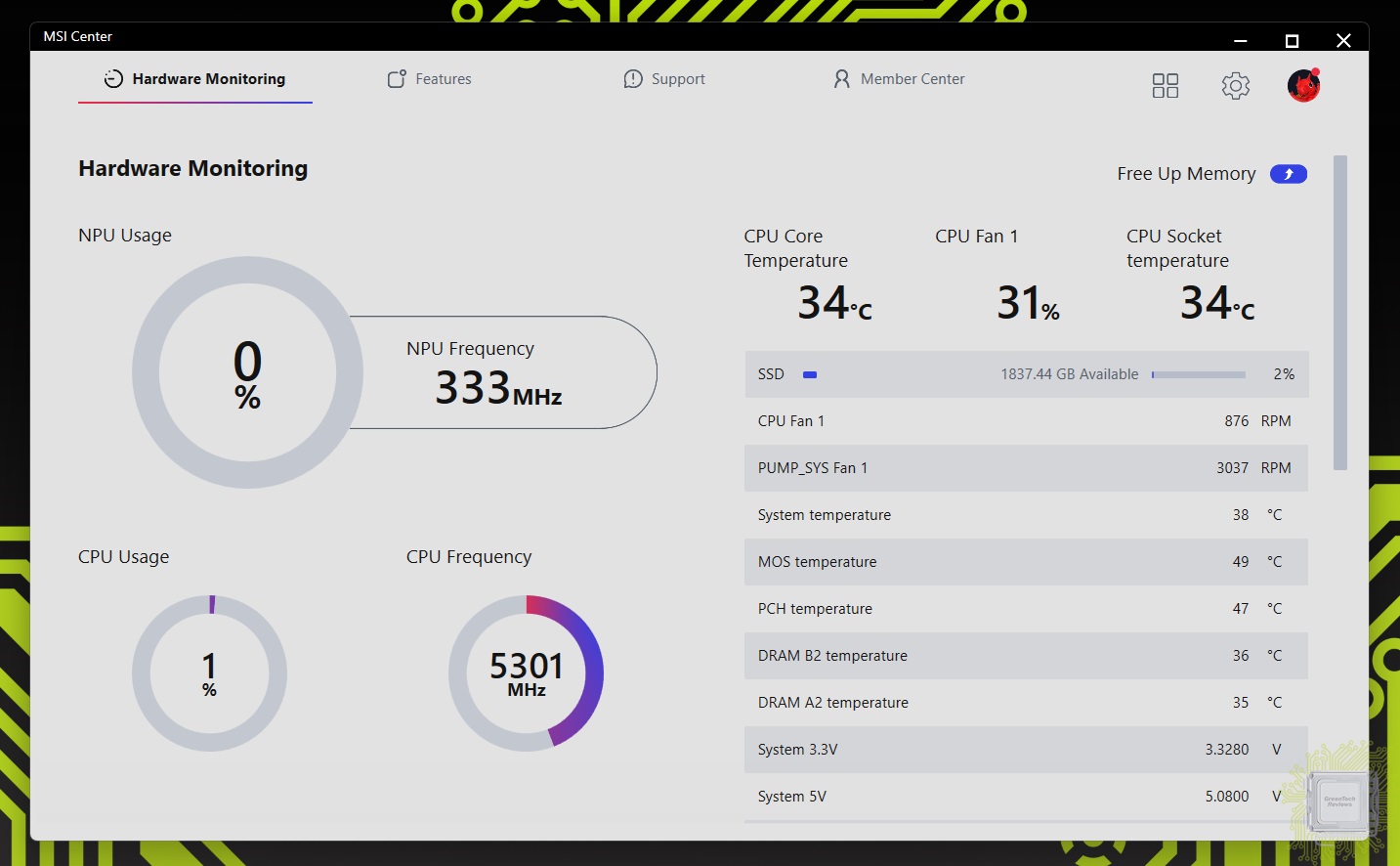Image resolution: width=1400 pixels, height=866 pixels.
Task: Select the DRAM A2 temperature row
Action: [1026, 703]
